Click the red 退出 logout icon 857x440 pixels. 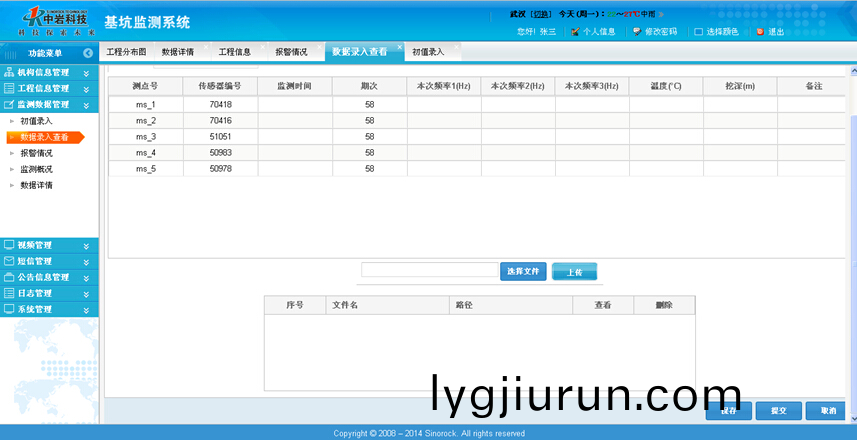(x=760, y=32)
